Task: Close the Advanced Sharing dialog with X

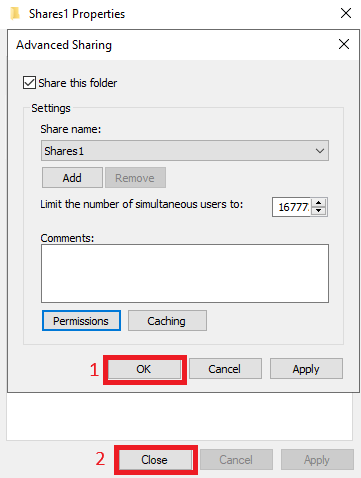Action: click(x=344, y=44)
